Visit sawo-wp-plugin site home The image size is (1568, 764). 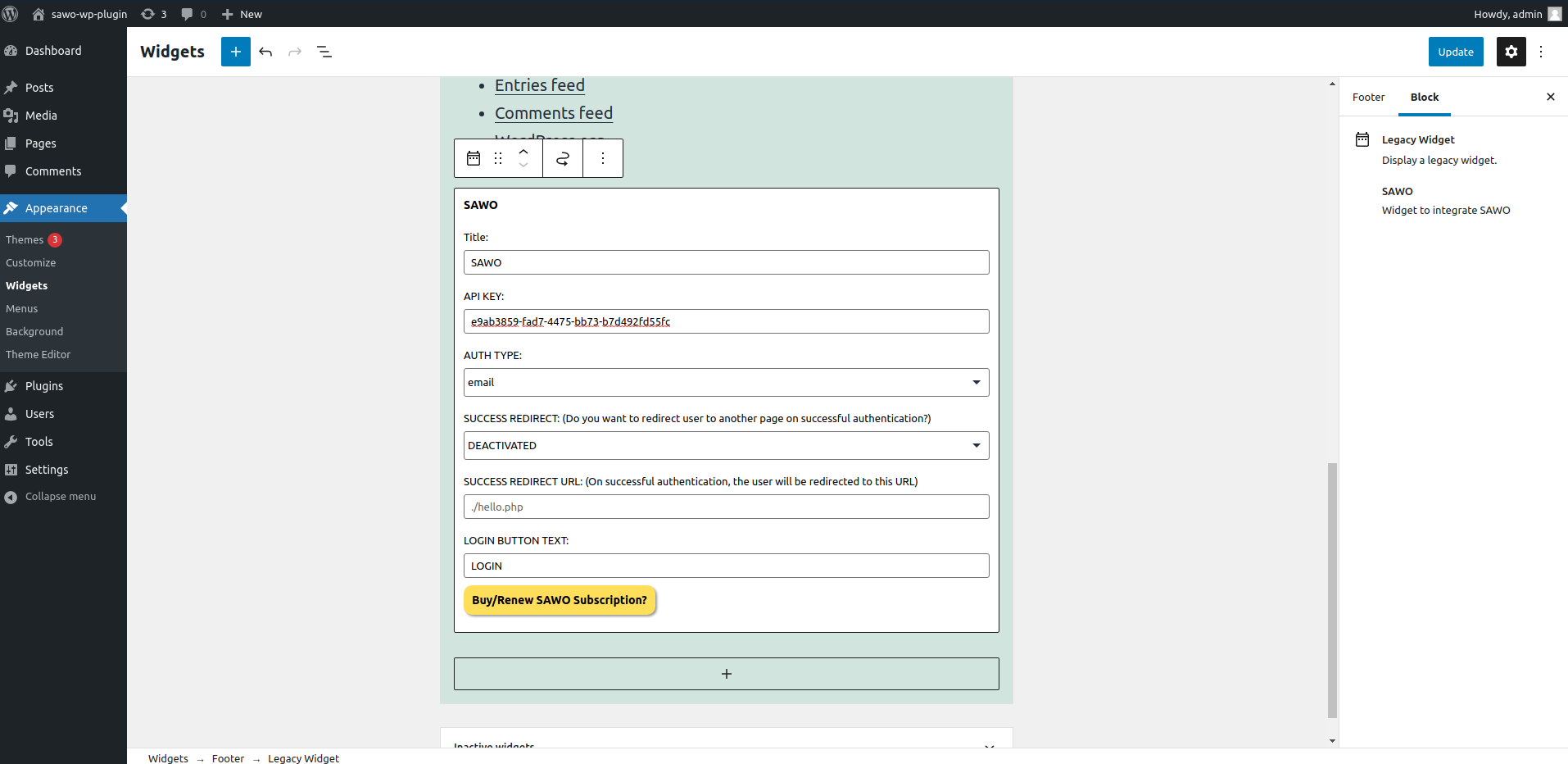pyautogui.click(x=79, y=14)
